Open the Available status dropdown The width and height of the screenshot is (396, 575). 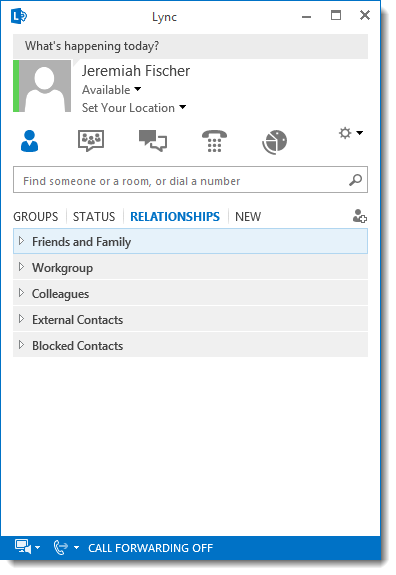(111, 90)
